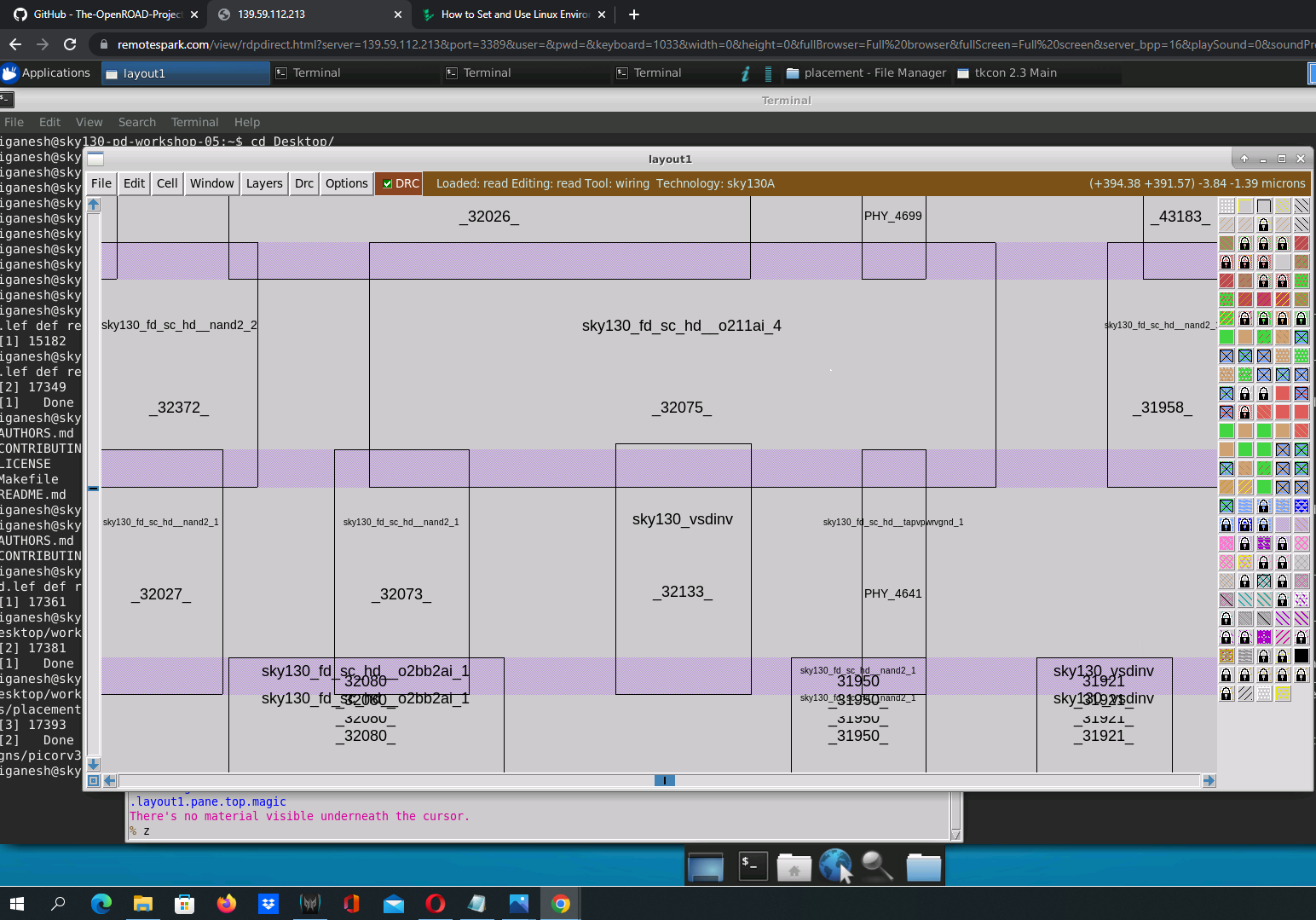Open the magnifier search tool in the dock
The width and height of the screenshot is (1316, 920).
[x=877, y=865]
